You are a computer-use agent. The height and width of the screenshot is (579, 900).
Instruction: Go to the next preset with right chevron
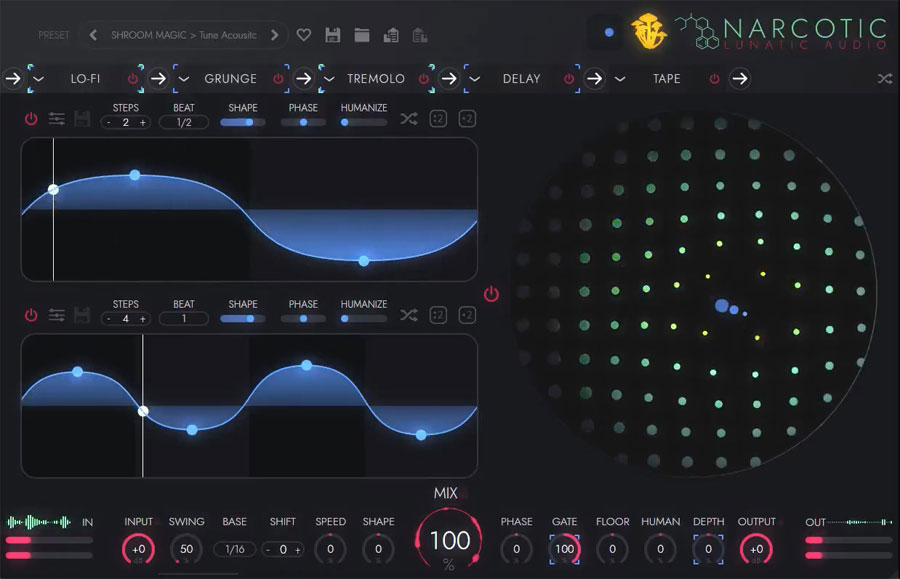(274, 35)
